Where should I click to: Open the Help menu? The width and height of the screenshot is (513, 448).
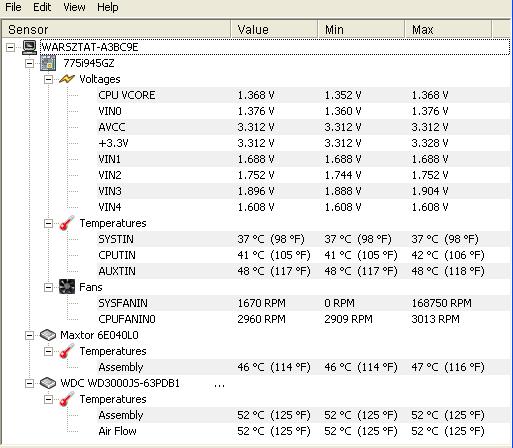point(108,7)
